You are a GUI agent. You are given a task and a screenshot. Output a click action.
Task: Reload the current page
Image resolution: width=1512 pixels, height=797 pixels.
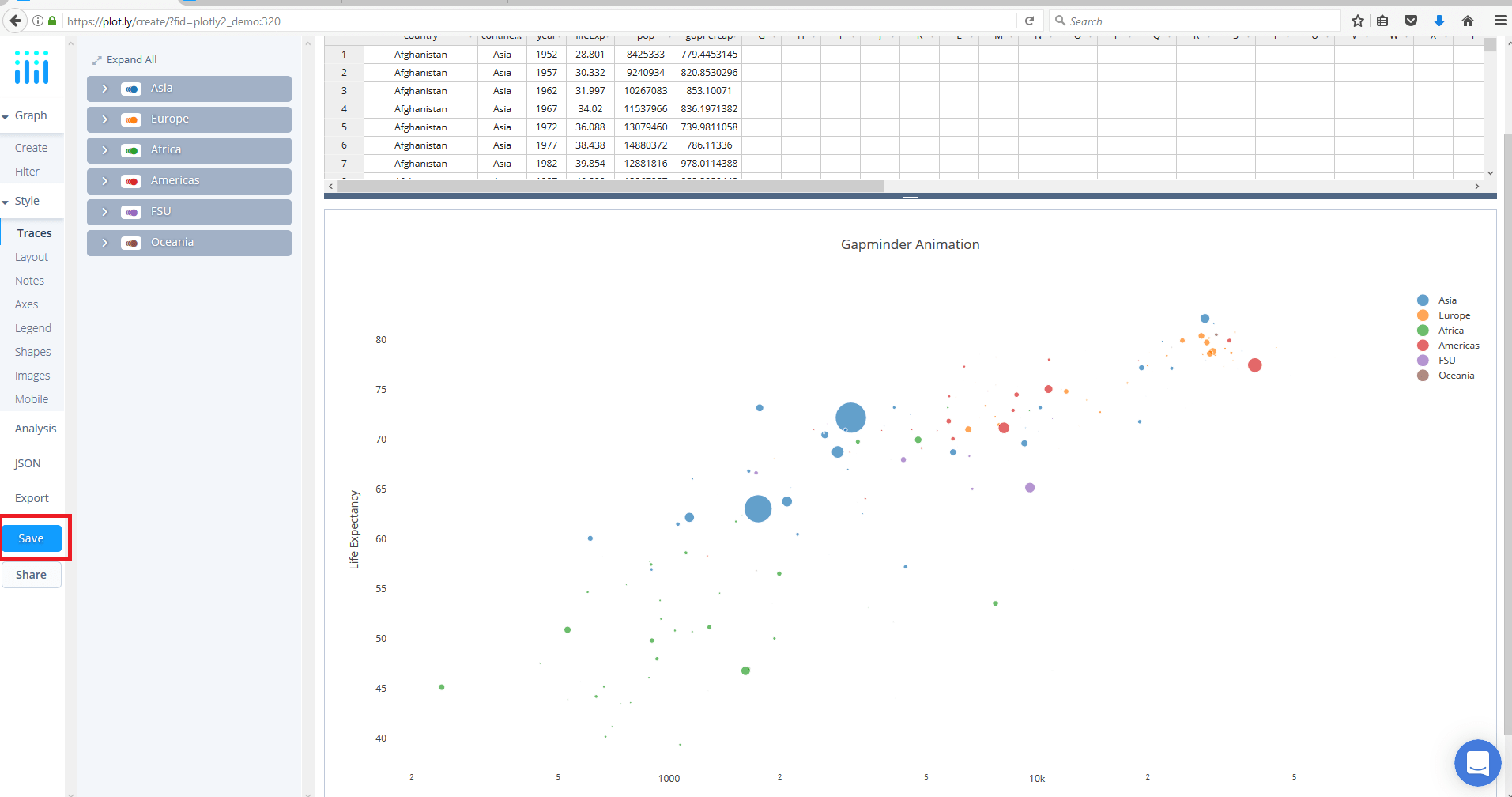pos(1029,21)
